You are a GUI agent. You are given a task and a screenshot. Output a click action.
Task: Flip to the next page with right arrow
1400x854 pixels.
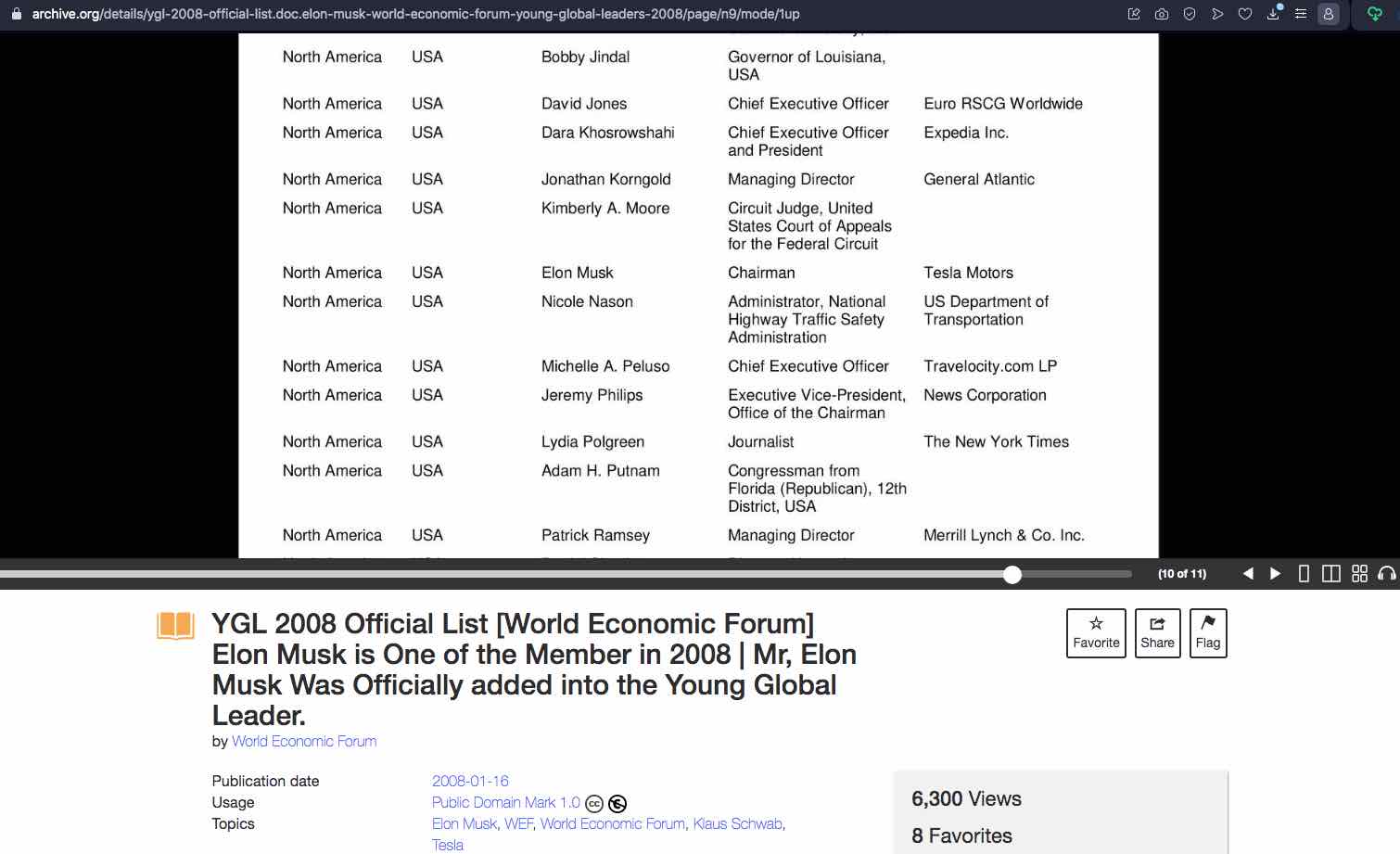coord(1275,574)
